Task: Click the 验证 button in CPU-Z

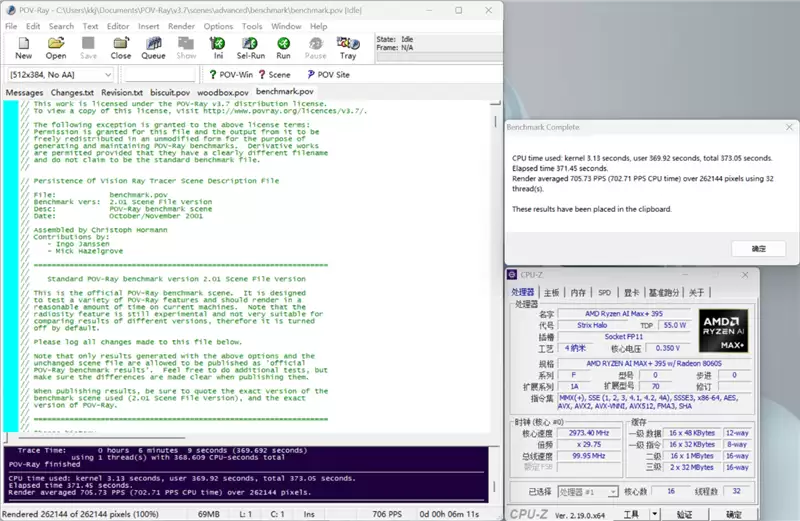Action: (684, 514)
